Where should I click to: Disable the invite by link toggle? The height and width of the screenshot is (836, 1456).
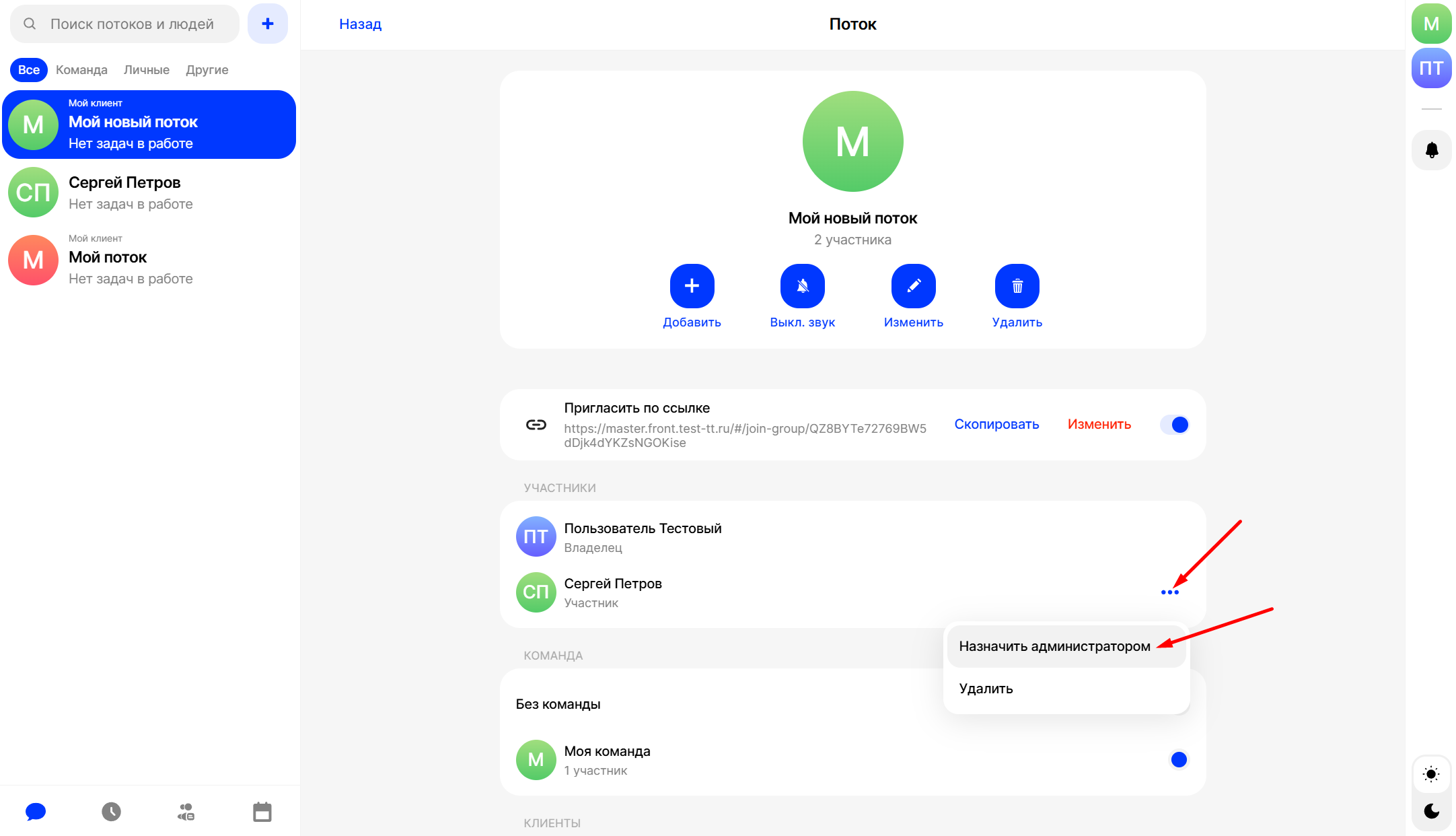pos(1175,425)
